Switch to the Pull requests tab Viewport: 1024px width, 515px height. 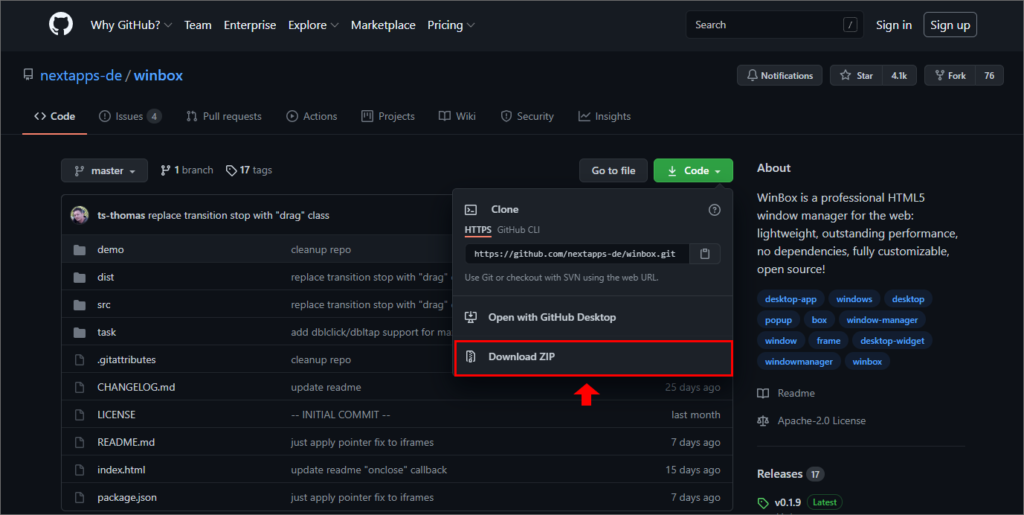[x=223, y=116]
